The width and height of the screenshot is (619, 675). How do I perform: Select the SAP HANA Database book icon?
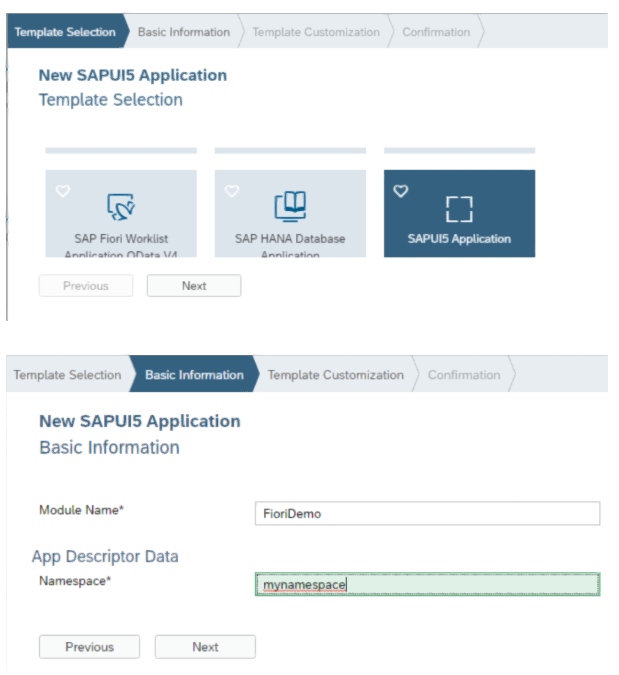click(x=290, y=206)
